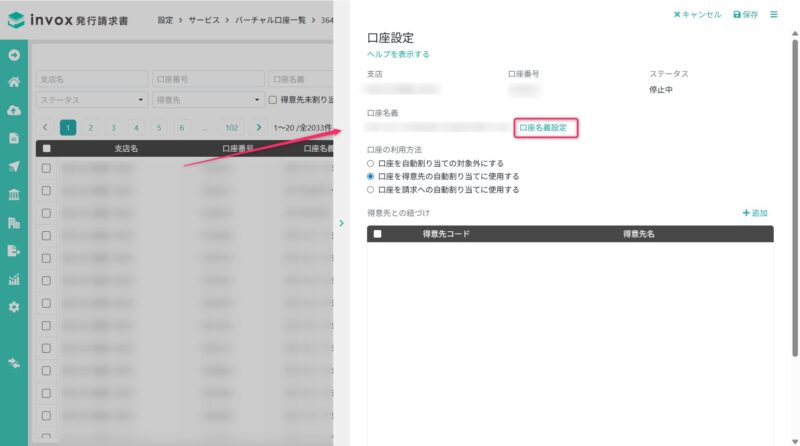
Task: Click 得意先コード column header
Action: pyautogui.click(x=446, y=234)
